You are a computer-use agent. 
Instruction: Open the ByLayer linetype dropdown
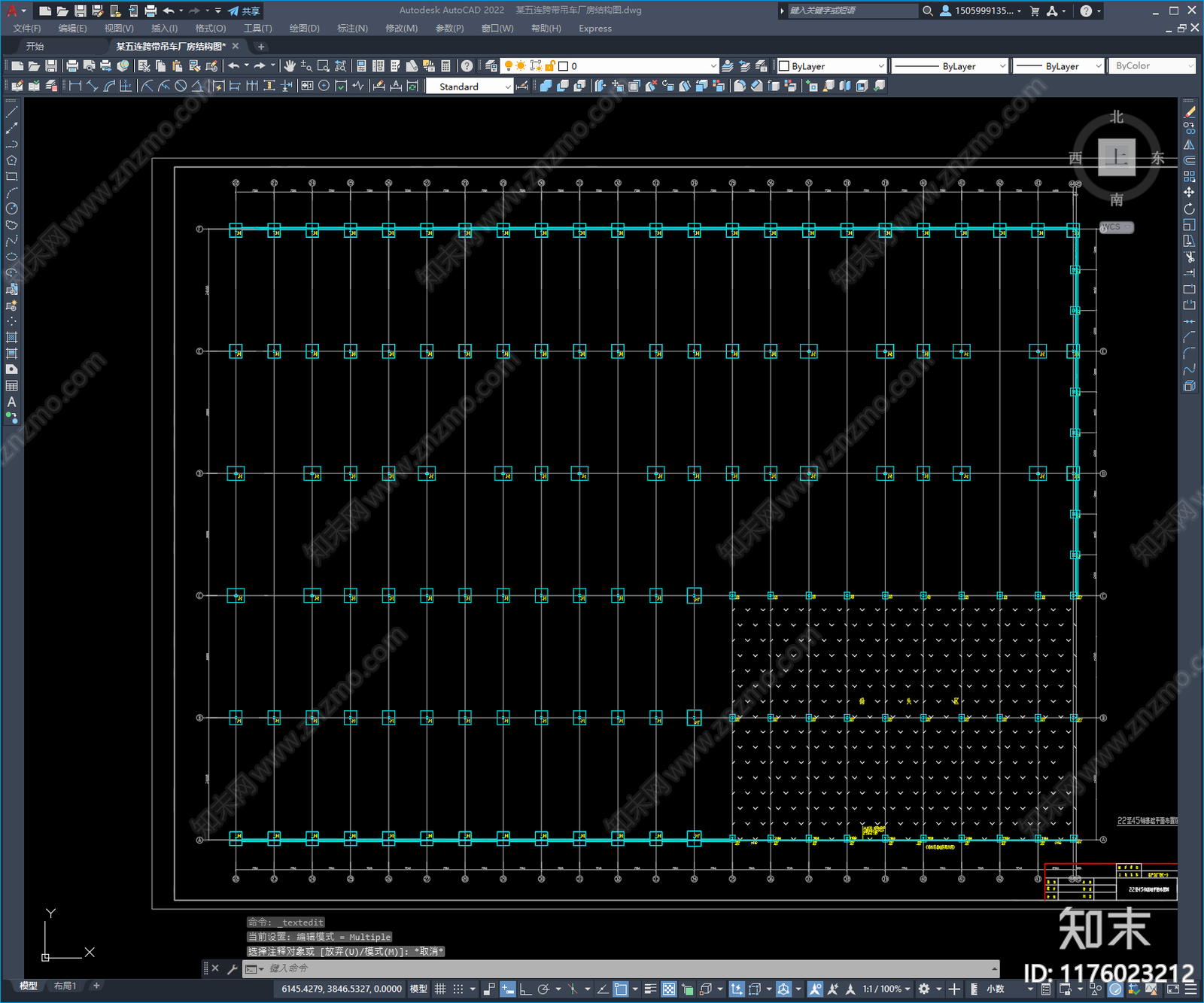(950, 66)
